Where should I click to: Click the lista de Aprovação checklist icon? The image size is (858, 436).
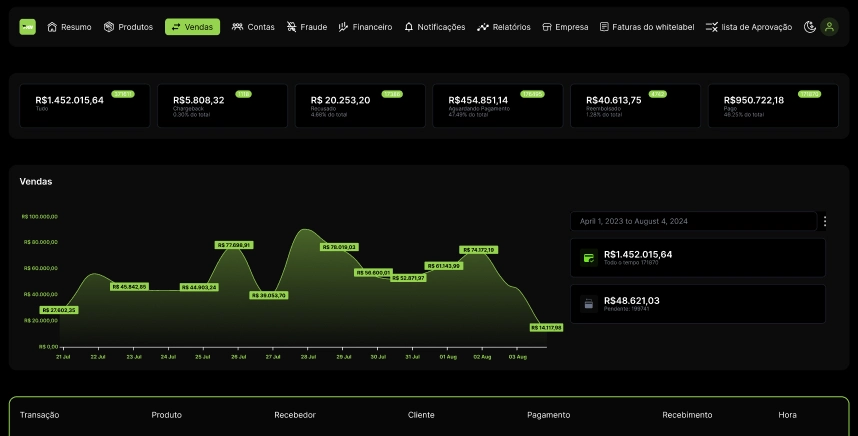pos(711,27)
